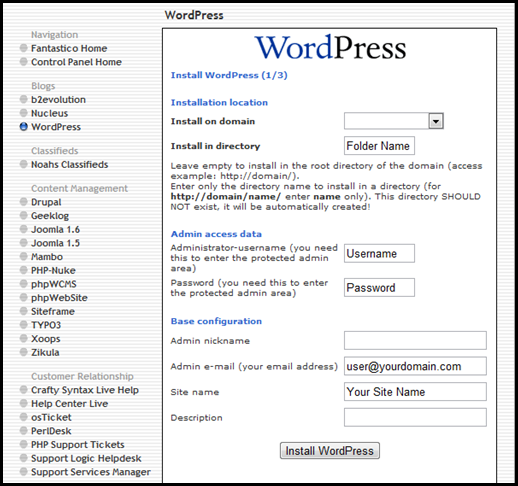Click the 'Admin access data' heading
The image size is (518, 486).
(216, 234)
